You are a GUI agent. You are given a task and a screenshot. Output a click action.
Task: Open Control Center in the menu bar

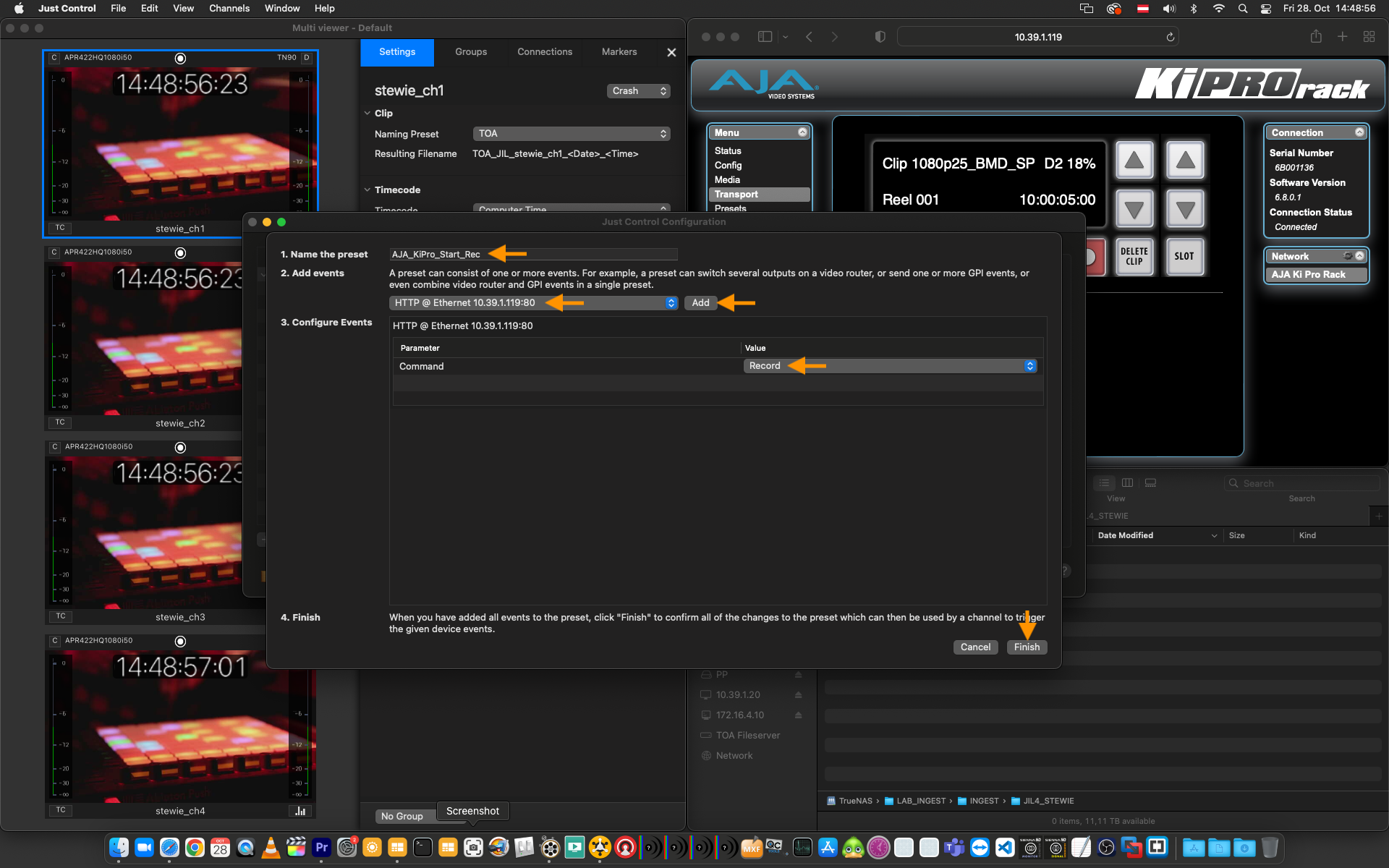(x=1266, y=9)
